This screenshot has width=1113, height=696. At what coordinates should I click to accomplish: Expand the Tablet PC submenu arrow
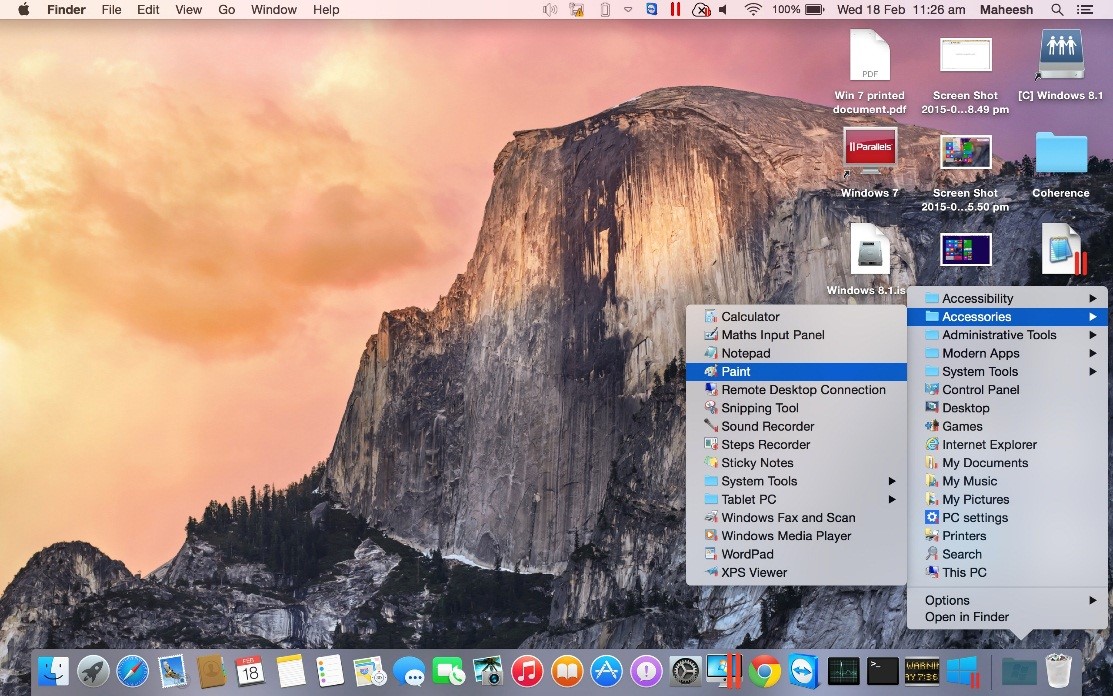pyautogui.click(x=892, y=499)
